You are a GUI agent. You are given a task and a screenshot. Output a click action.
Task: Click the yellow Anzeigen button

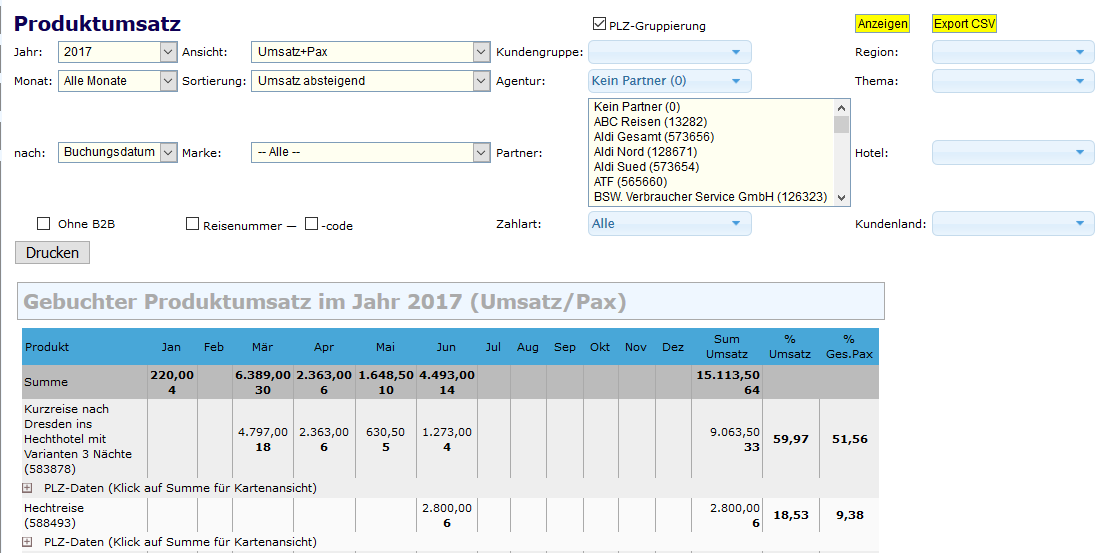[x=882, y=24]
